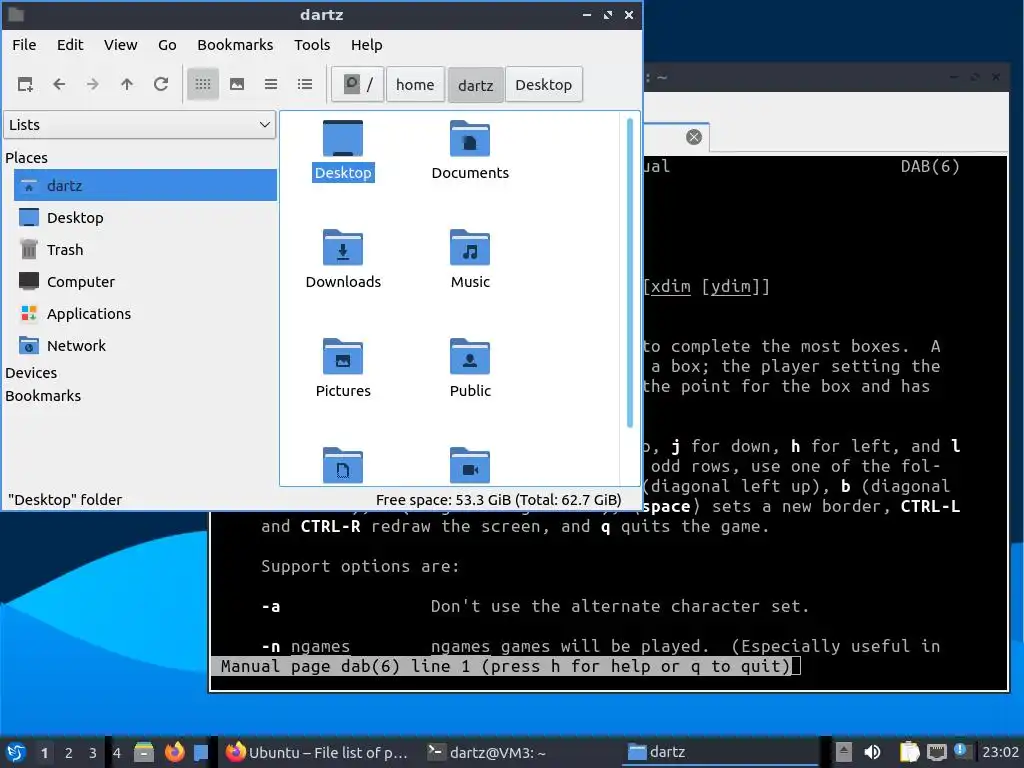Select dartz home in Places sidebar
The width and height of the screenshot is (1024, 768).
point(145,185)
